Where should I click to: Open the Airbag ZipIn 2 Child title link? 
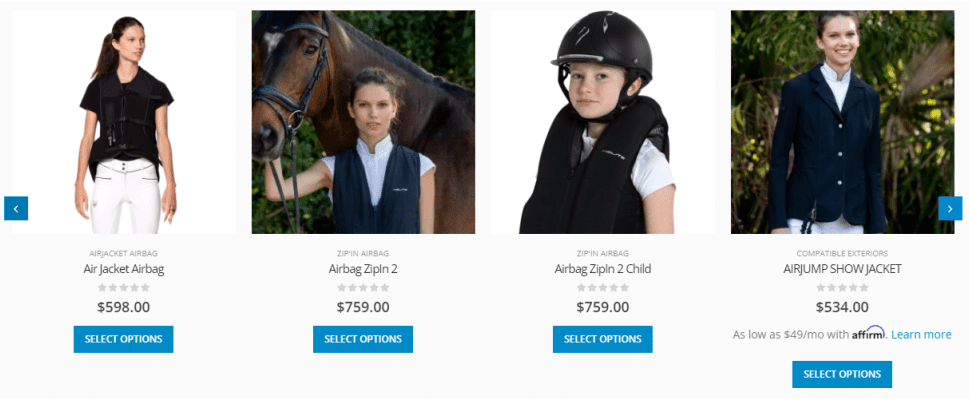tap(603, 269)
